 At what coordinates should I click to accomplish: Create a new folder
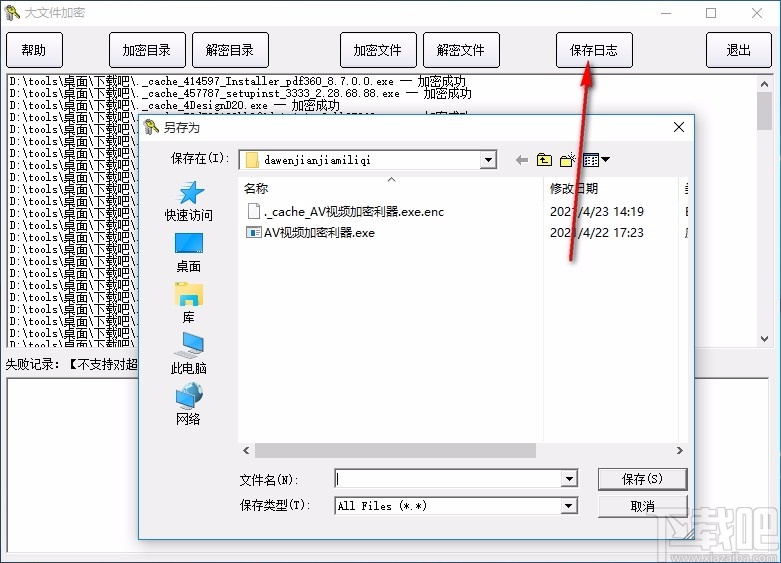click(x=567, y=160)
